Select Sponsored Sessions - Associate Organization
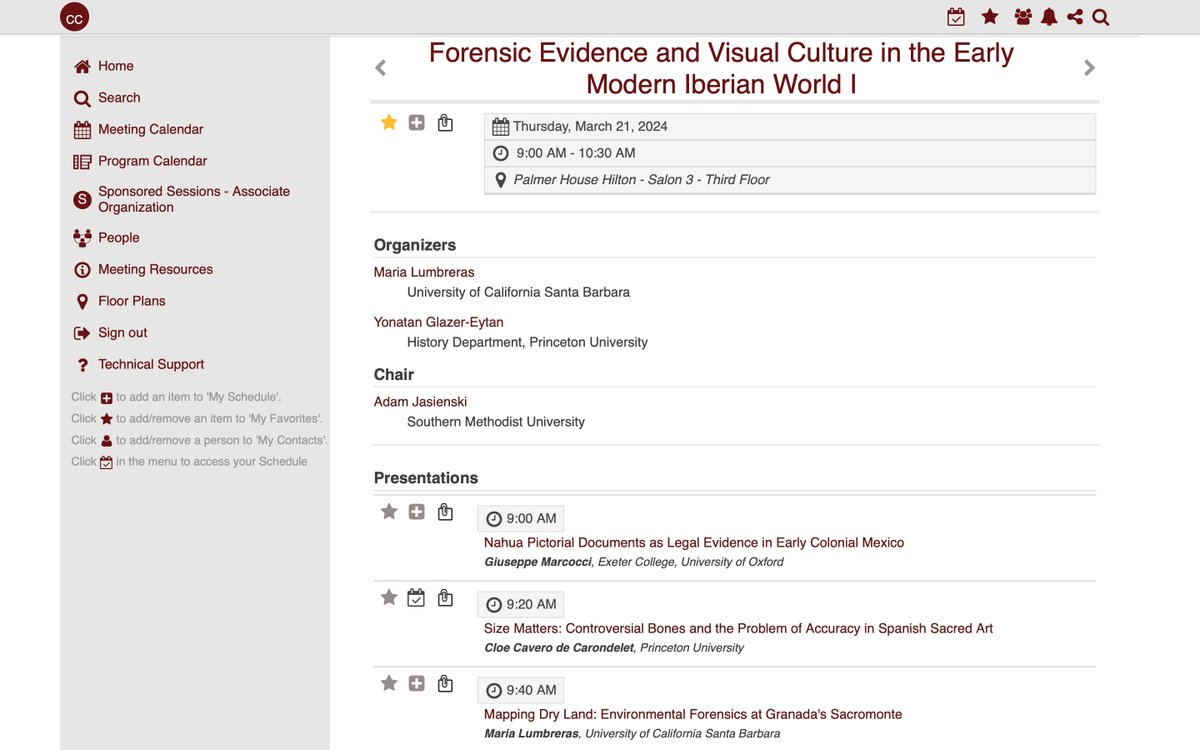Viewport: 1200px width, 750px height. [x=193, y=199]
